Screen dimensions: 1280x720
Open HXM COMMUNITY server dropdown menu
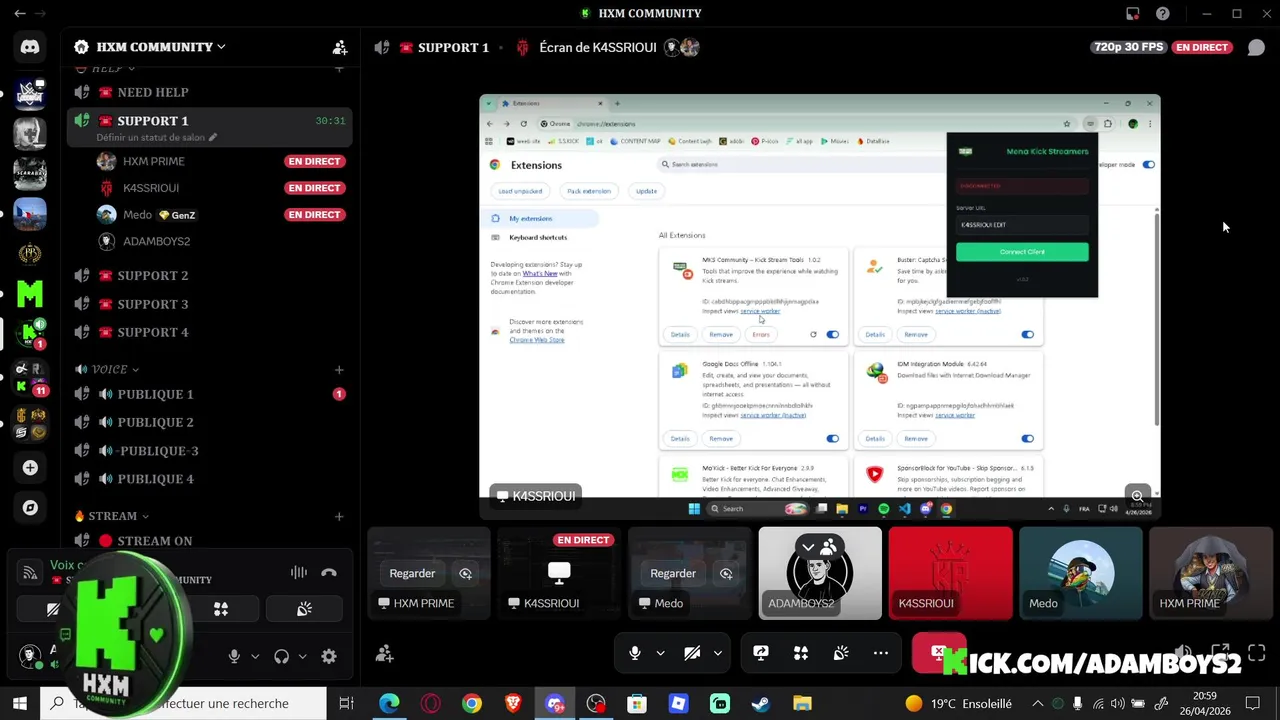pyautogui.click(x=149, y=47)
